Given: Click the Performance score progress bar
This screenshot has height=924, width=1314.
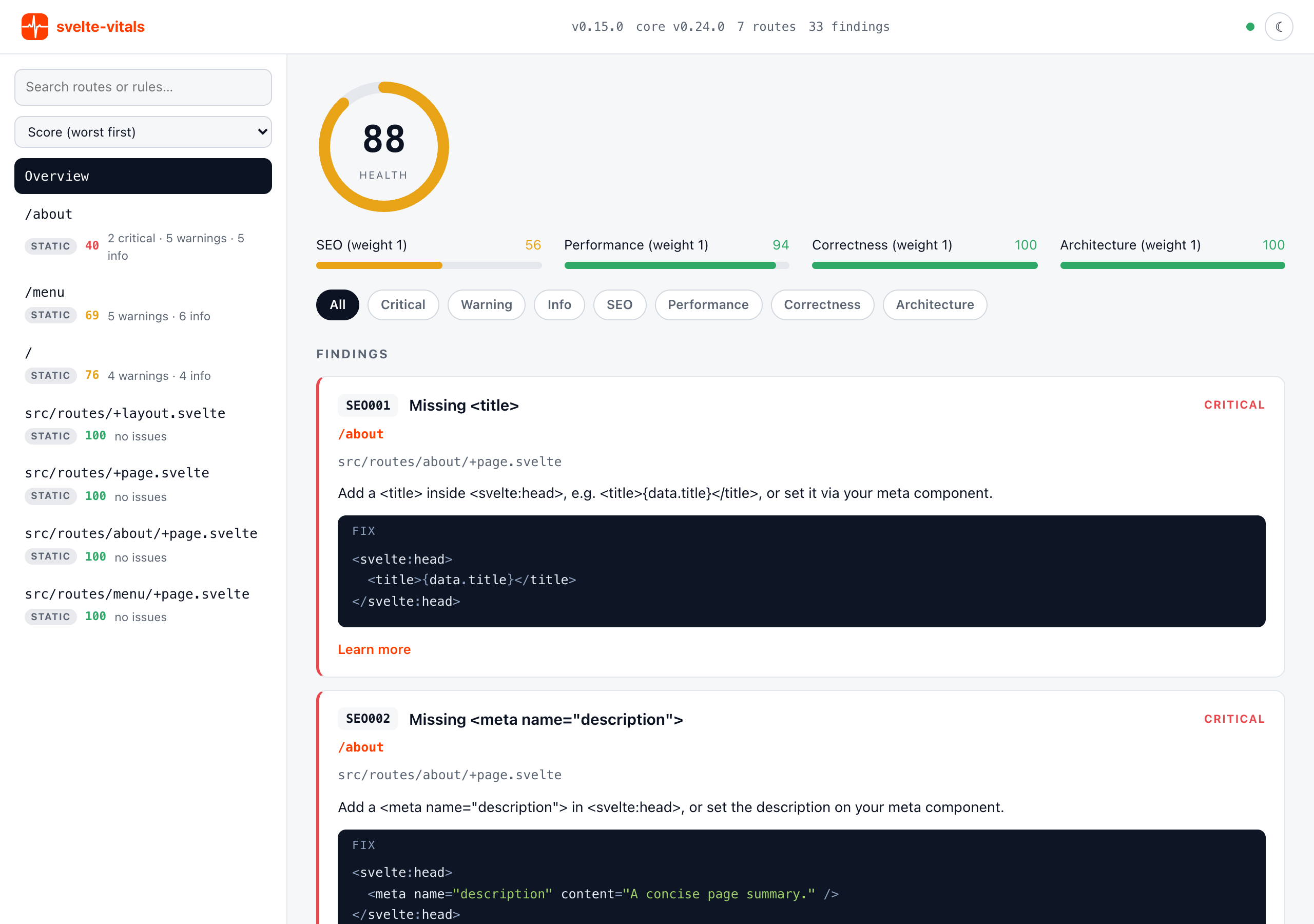Looking at the screenshot, I should (677, 265).
